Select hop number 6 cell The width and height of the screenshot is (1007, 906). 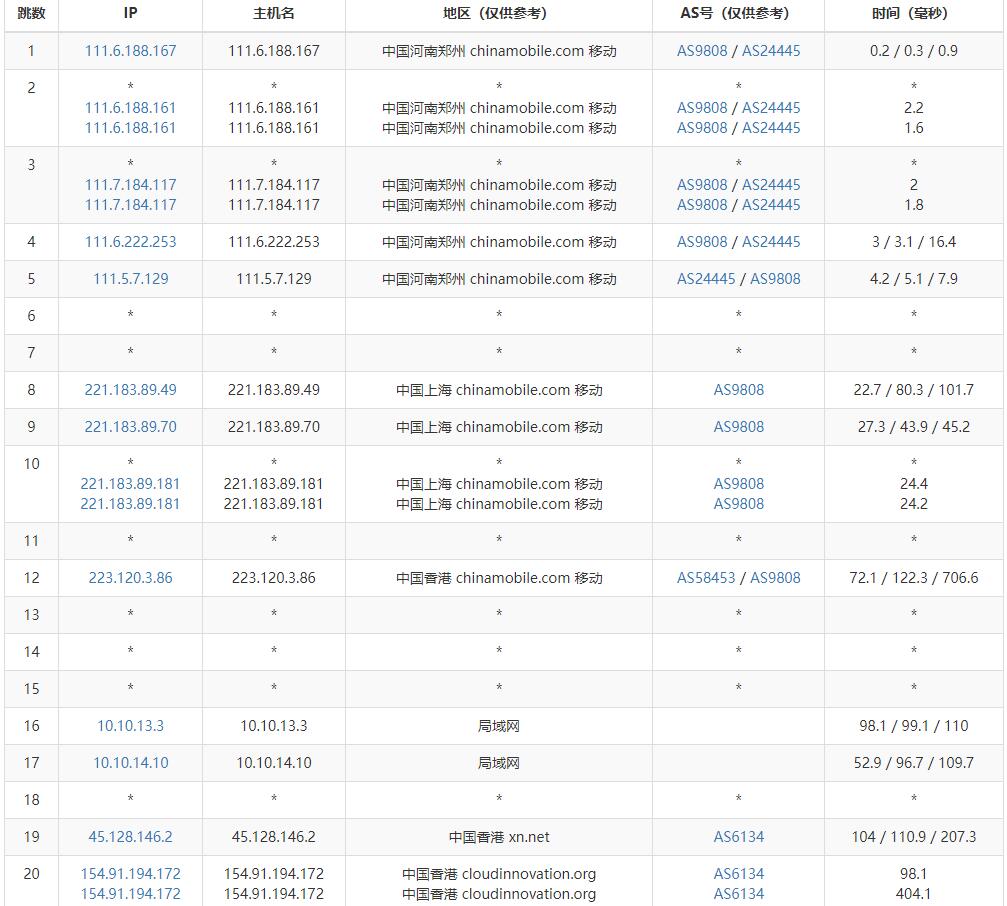coord(31,316)
